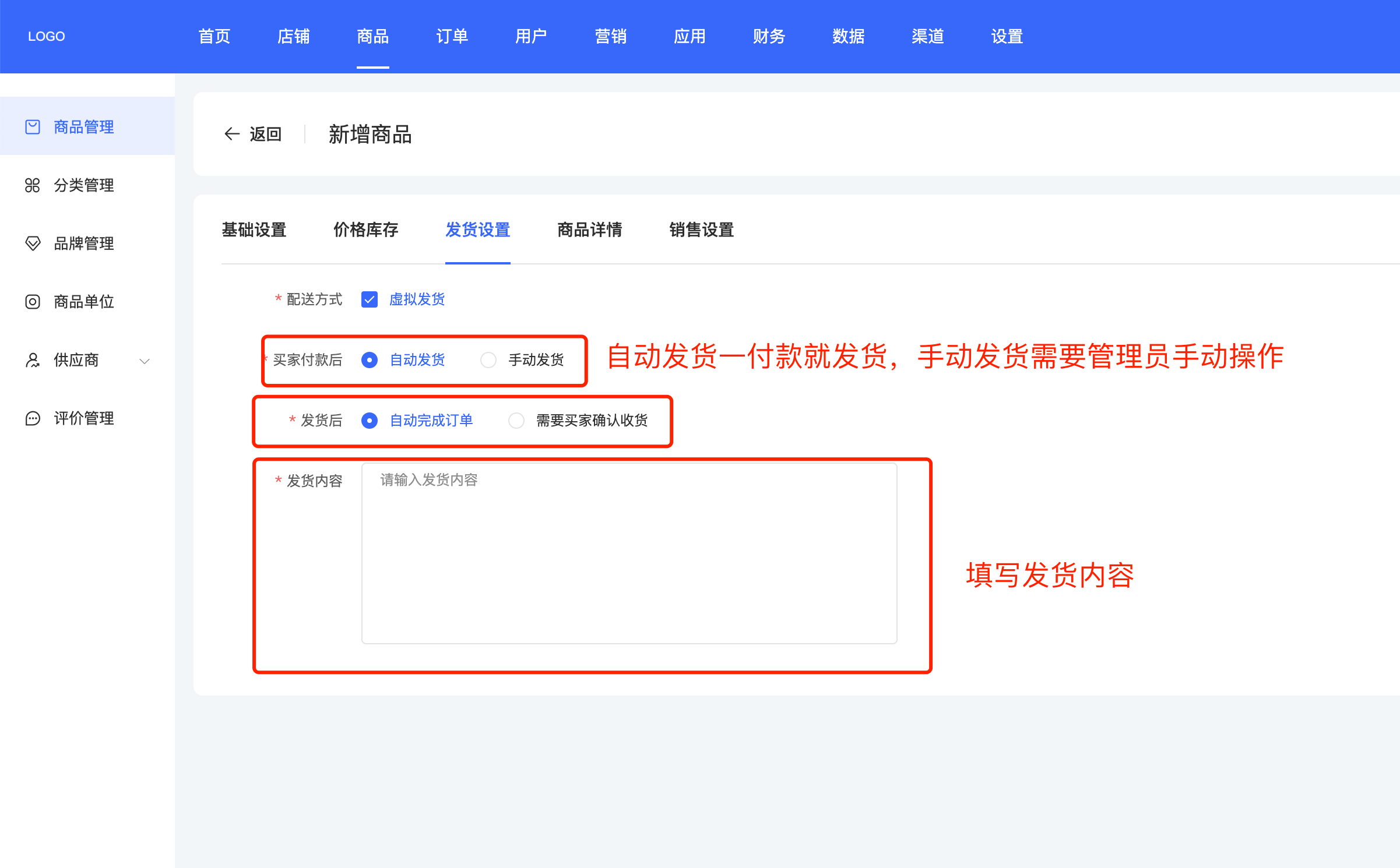Image resolution: width=1400 pixels, height=868 pixels.
Task: Uncheck the 虚拟发货 checkbox
Action: (x=370, y=299)
